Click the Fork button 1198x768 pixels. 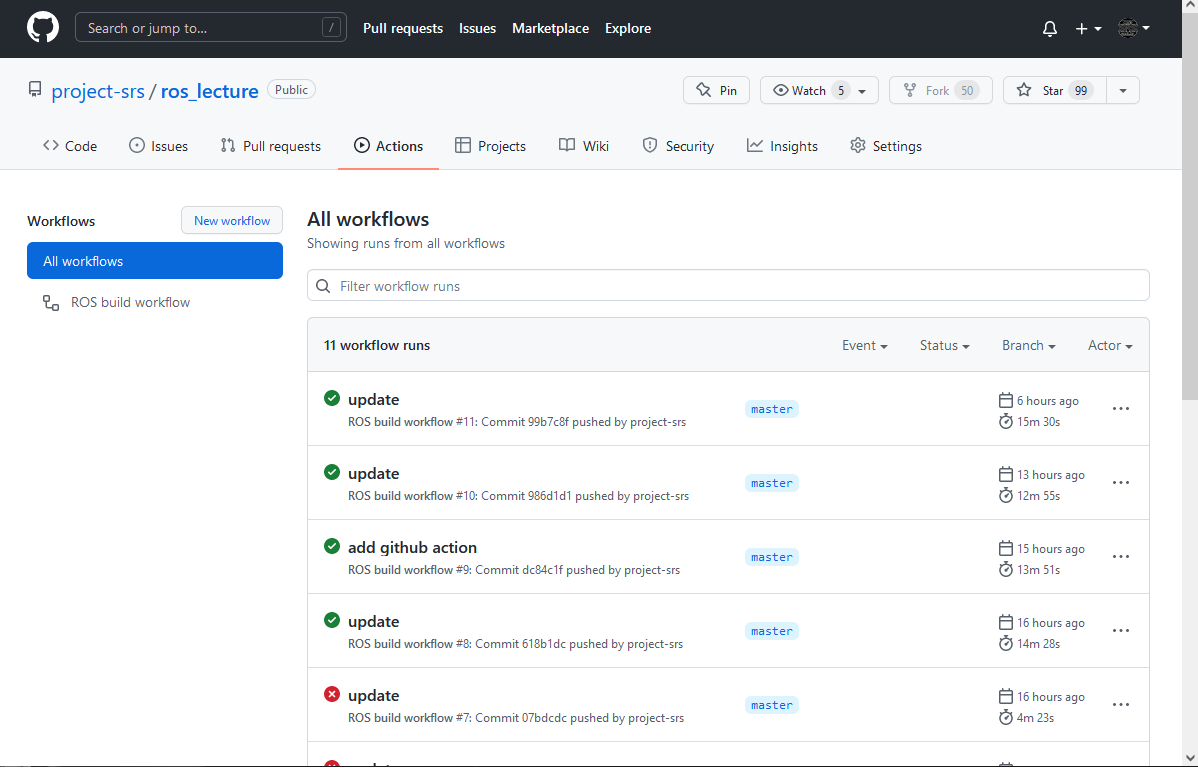pyautogui.click(x=941, y=90)
